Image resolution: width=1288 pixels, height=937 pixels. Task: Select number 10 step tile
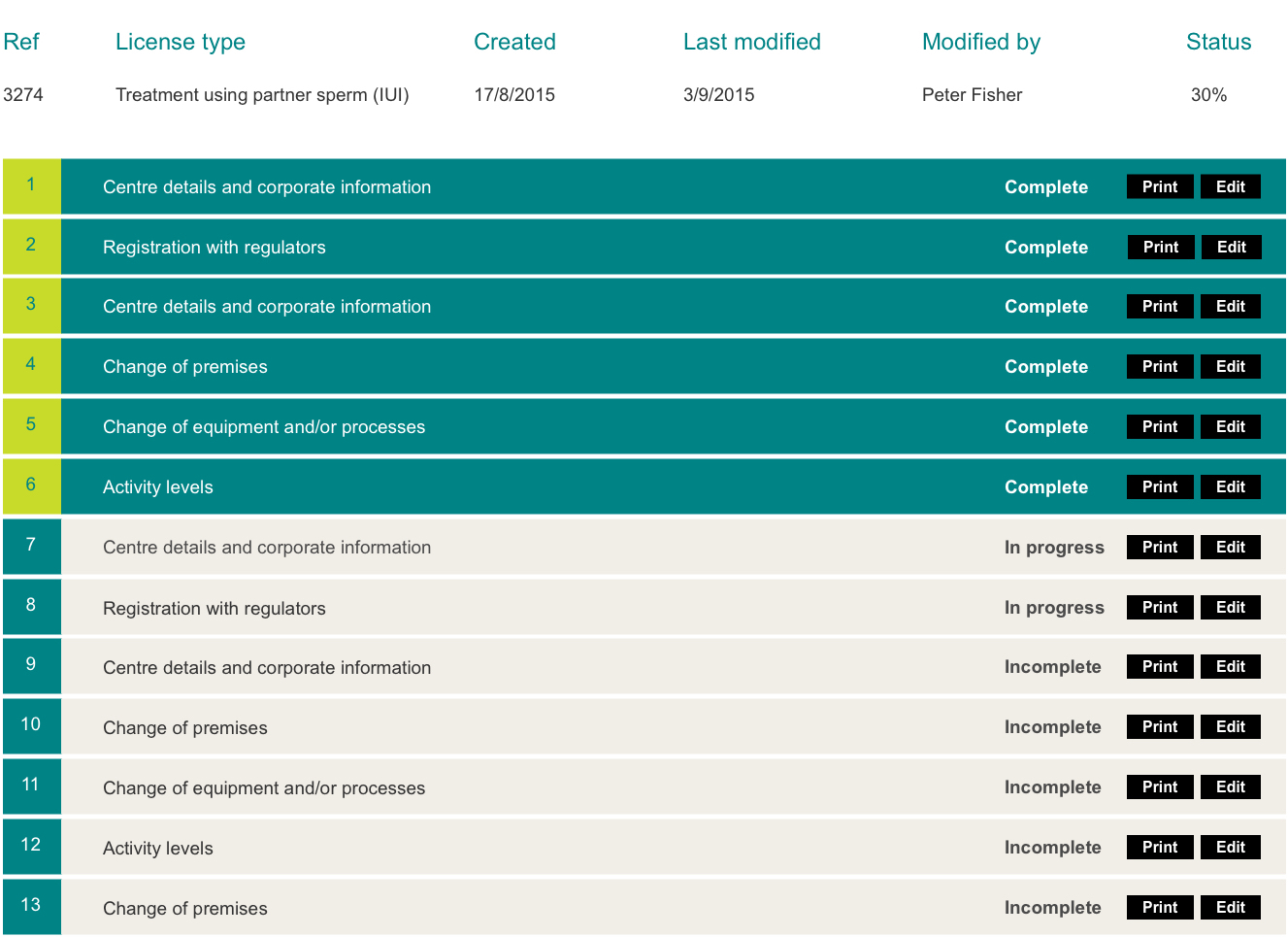(x=31, y=724)
